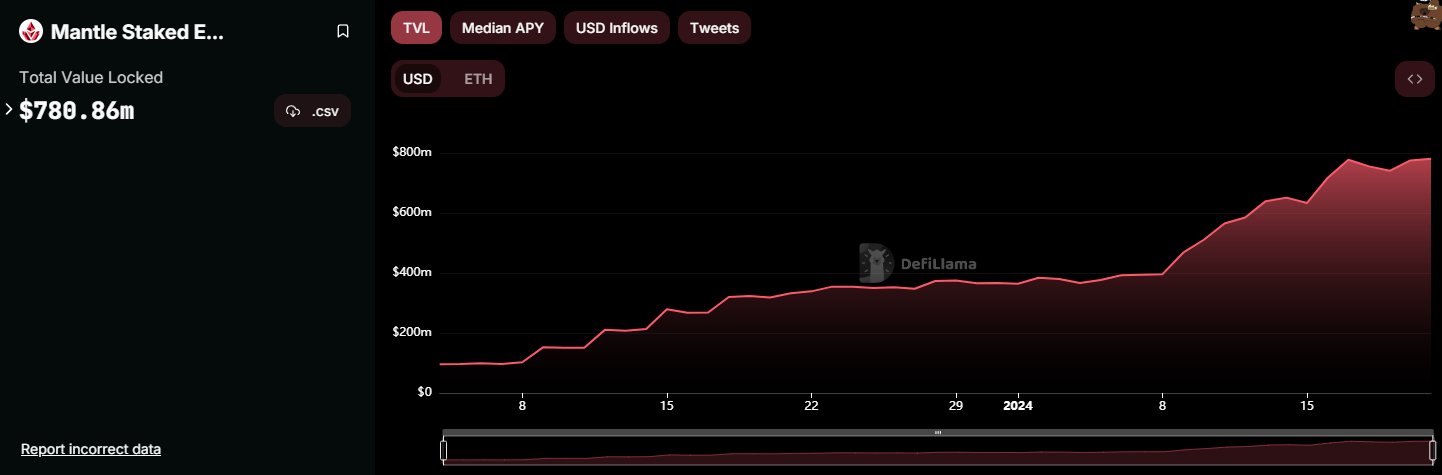
Task: Enable the USD Inflows chart series
Action: [x=617, y=28]
